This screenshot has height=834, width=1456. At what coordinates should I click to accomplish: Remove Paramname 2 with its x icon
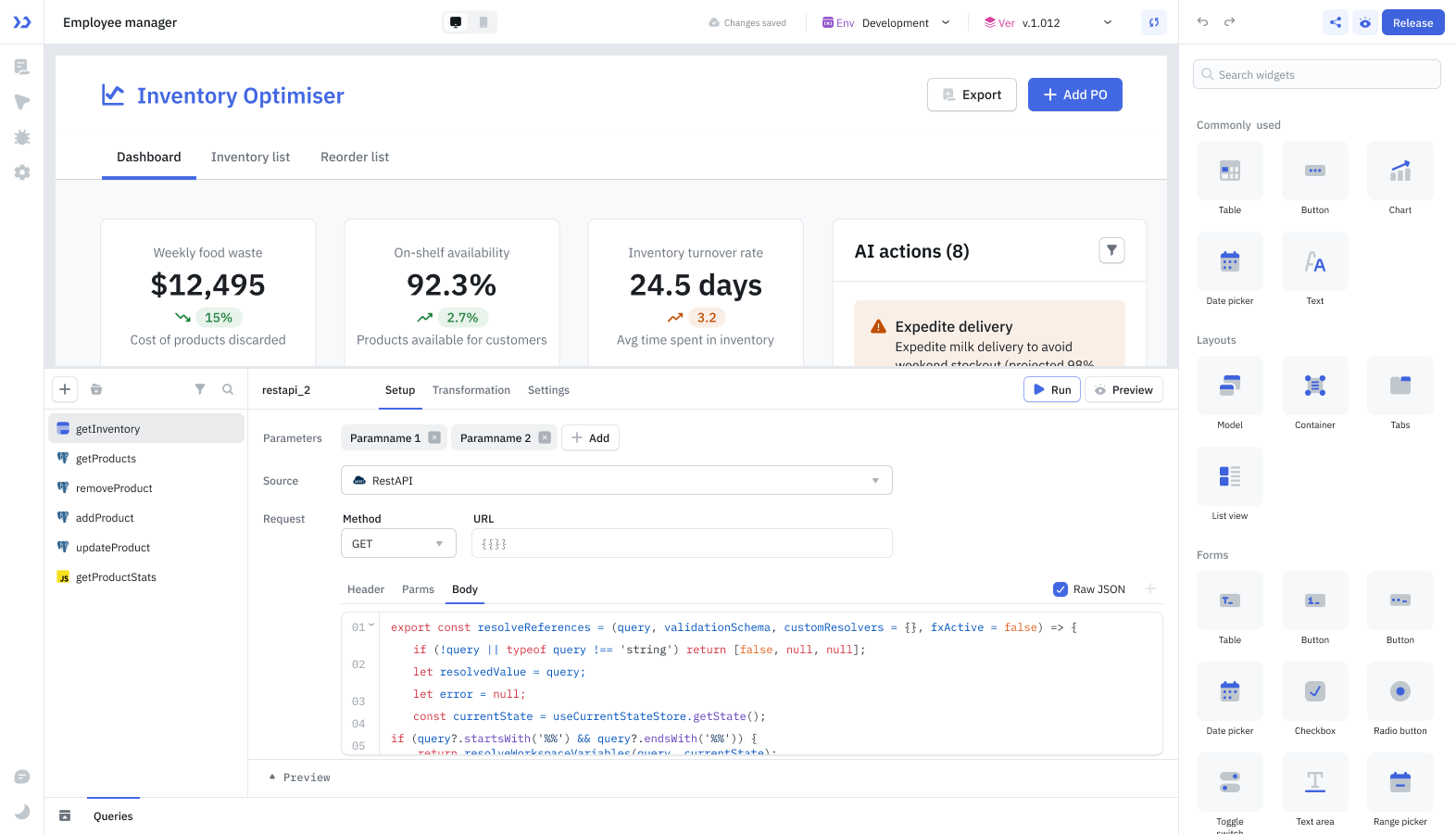tap(545, 438)
